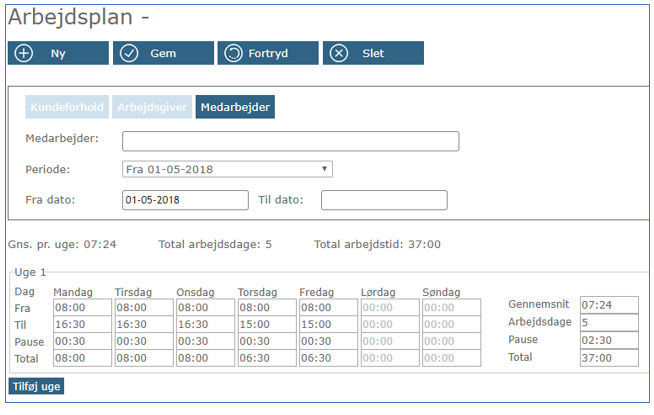Image resolution: width=654 pixels, height=415 pixels.
Task: Switch to the Kundeforhold tab
Action: click(67, 107)
